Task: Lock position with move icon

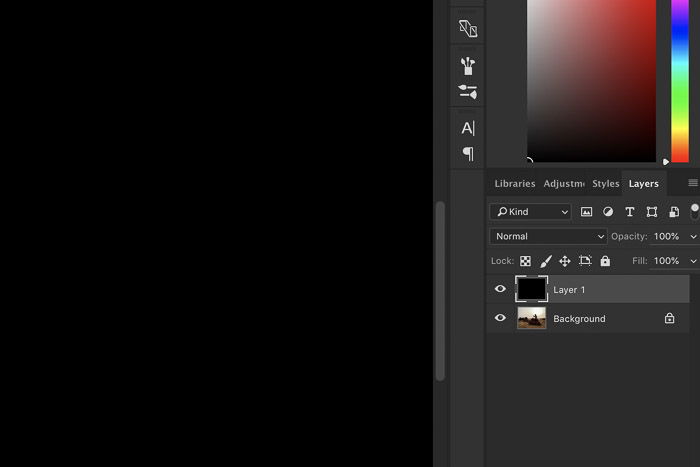Action: tap(565, 261)
